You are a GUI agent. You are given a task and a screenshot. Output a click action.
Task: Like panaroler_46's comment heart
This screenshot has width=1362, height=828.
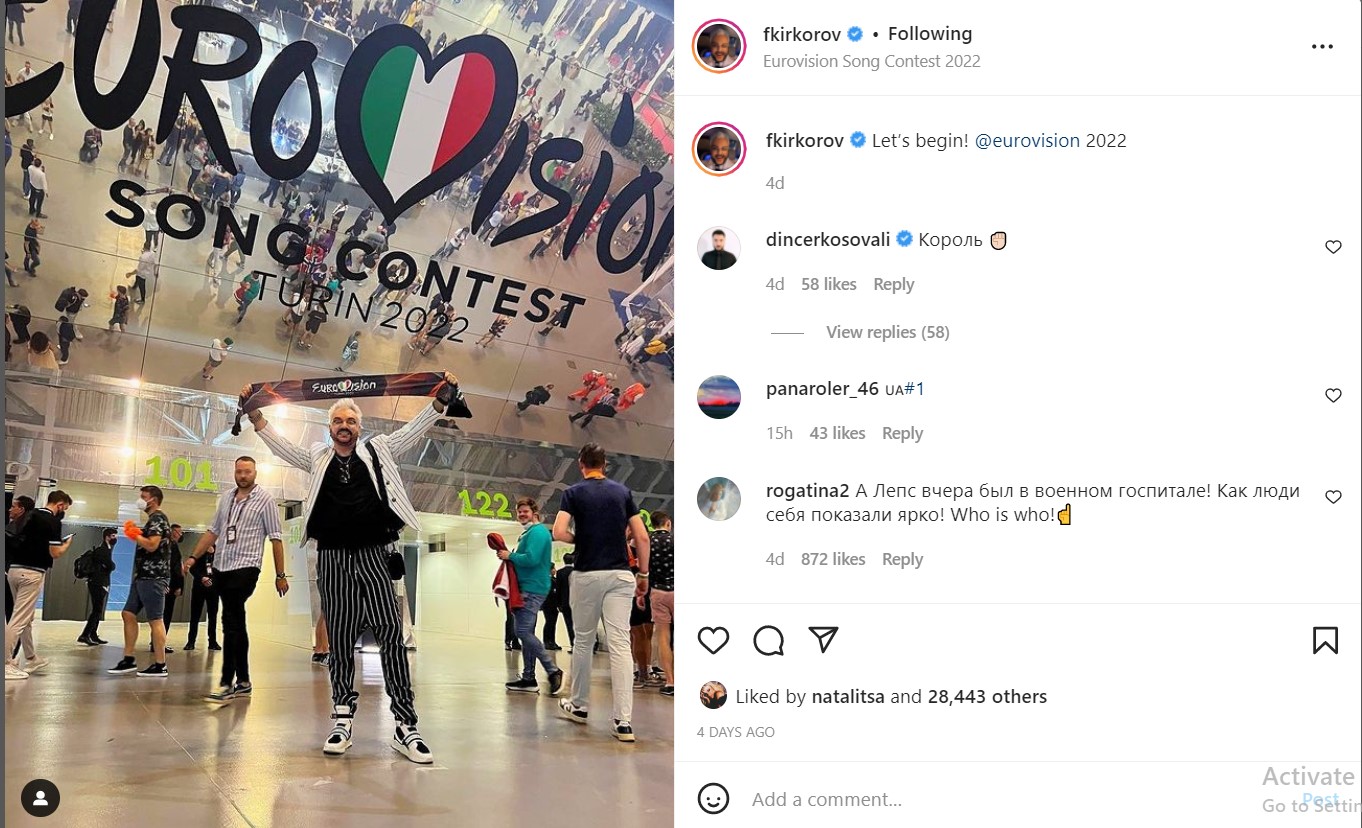pos(1333,396)
